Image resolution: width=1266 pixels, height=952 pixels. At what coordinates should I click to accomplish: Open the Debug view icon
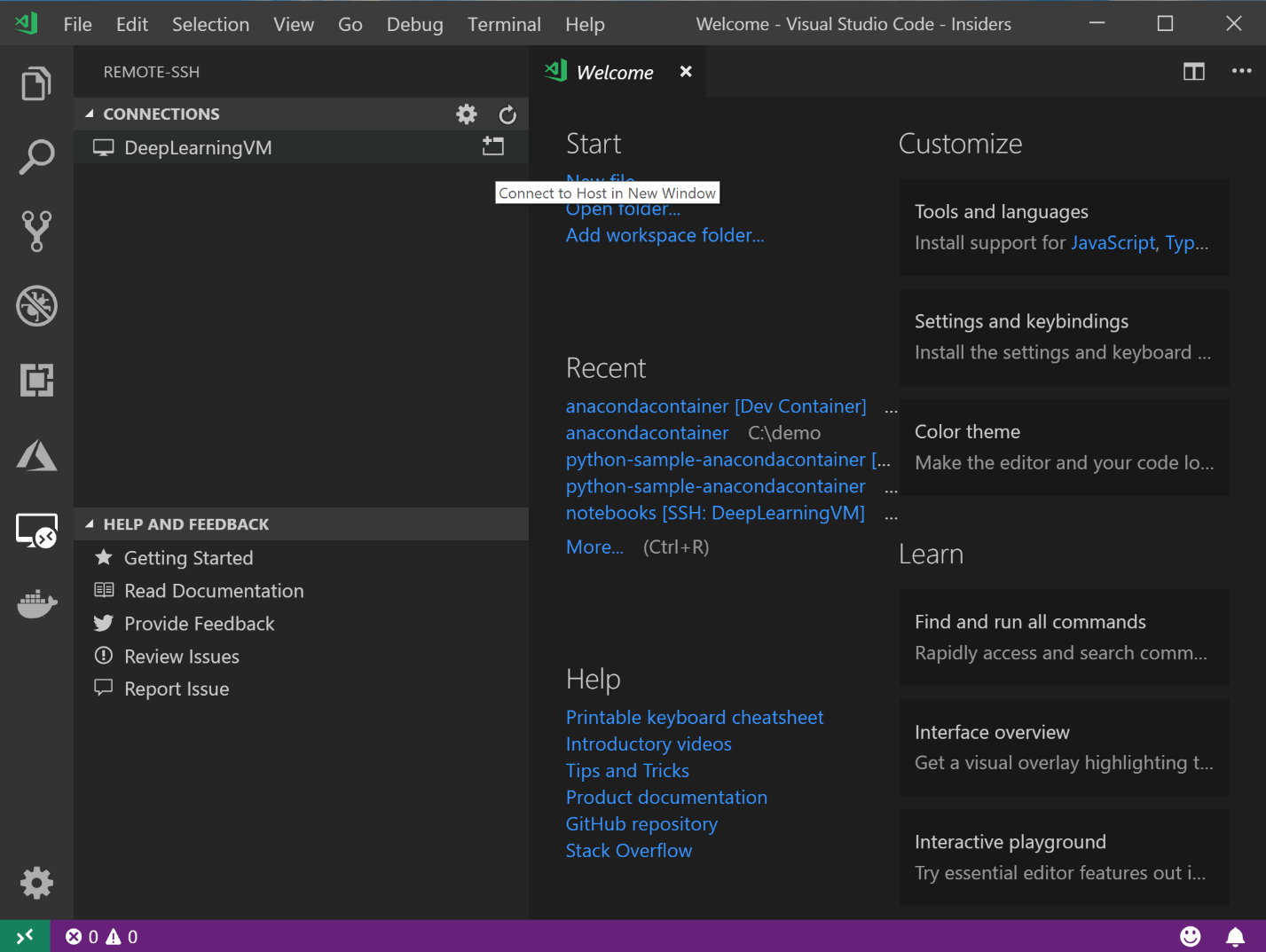point(36,306)
